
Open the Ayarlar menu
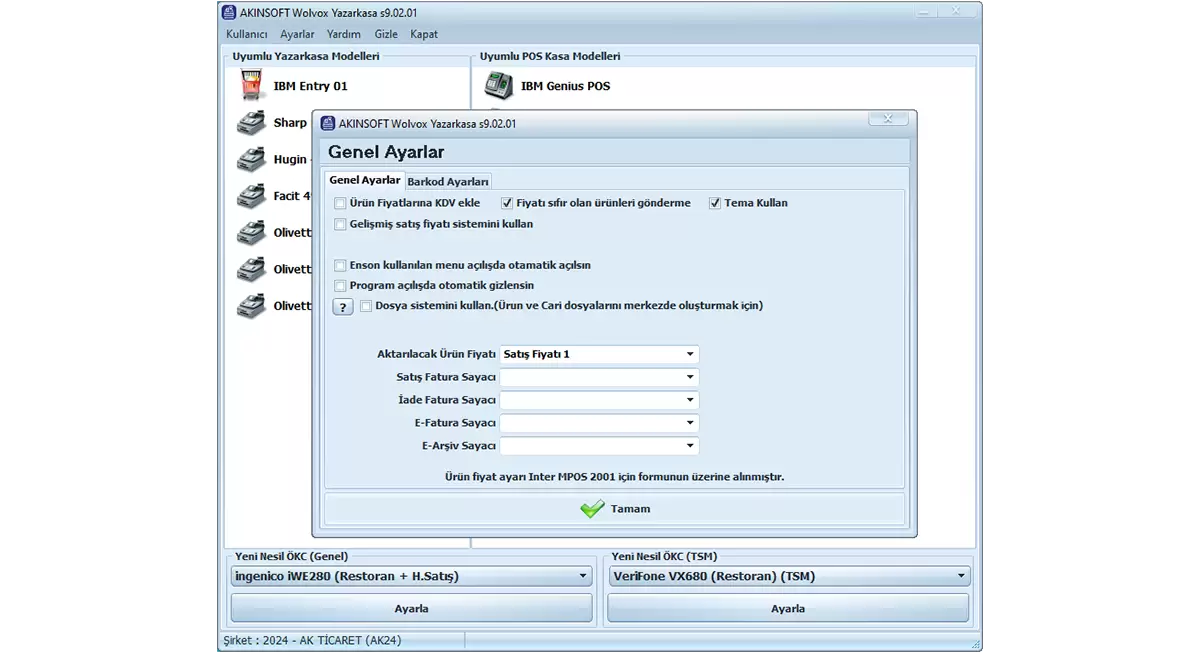297,34
